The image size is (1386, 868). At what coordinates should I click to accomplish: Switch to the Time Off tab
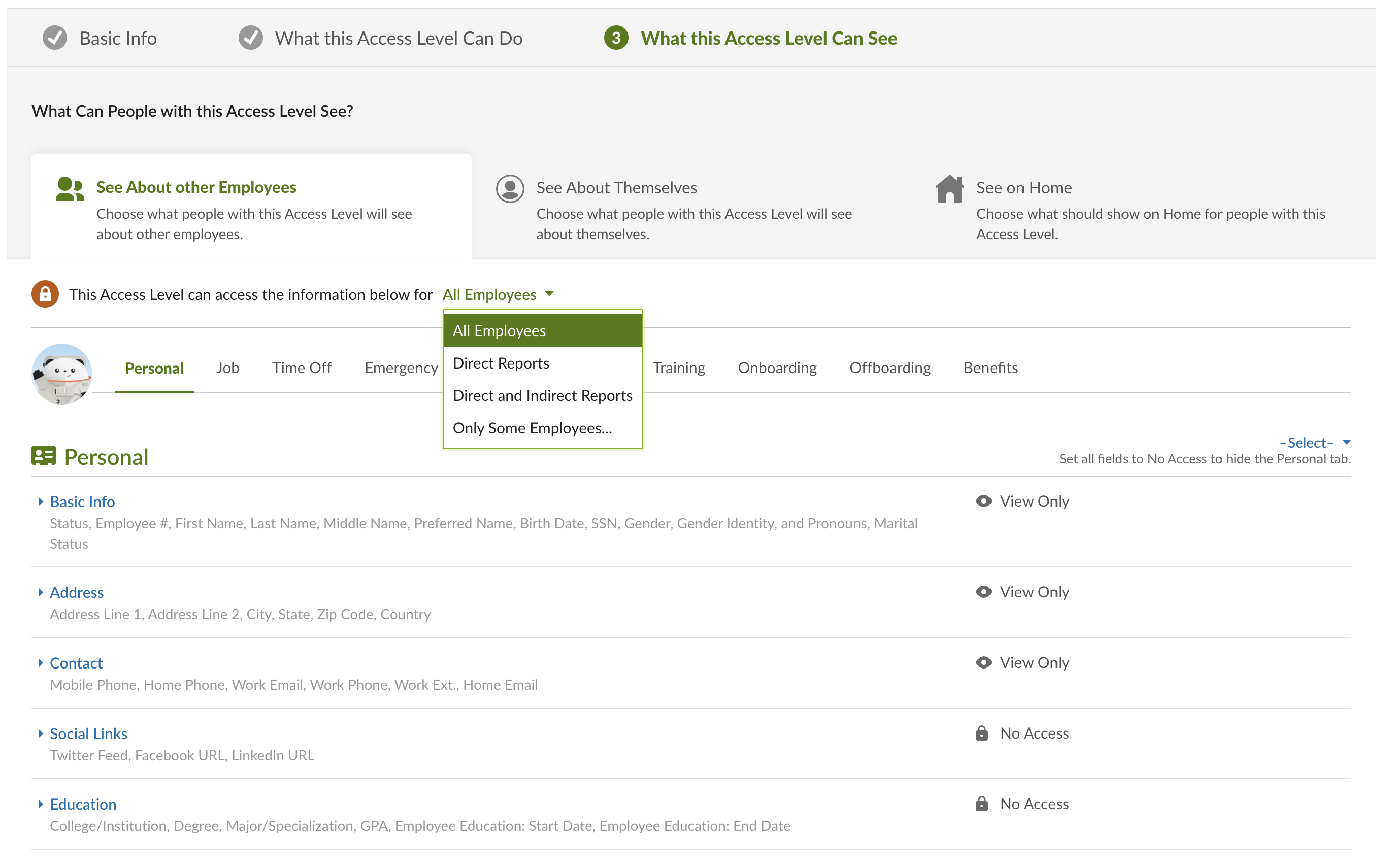pos(302,368)
